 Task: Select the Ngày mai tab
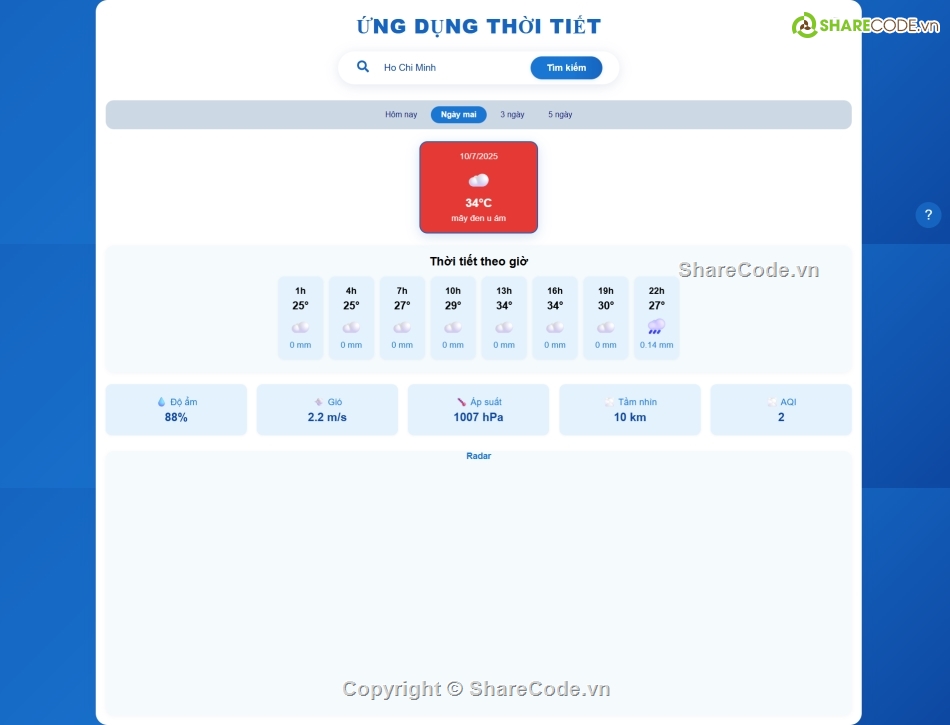pyautogui.click(x=459, y=114)
